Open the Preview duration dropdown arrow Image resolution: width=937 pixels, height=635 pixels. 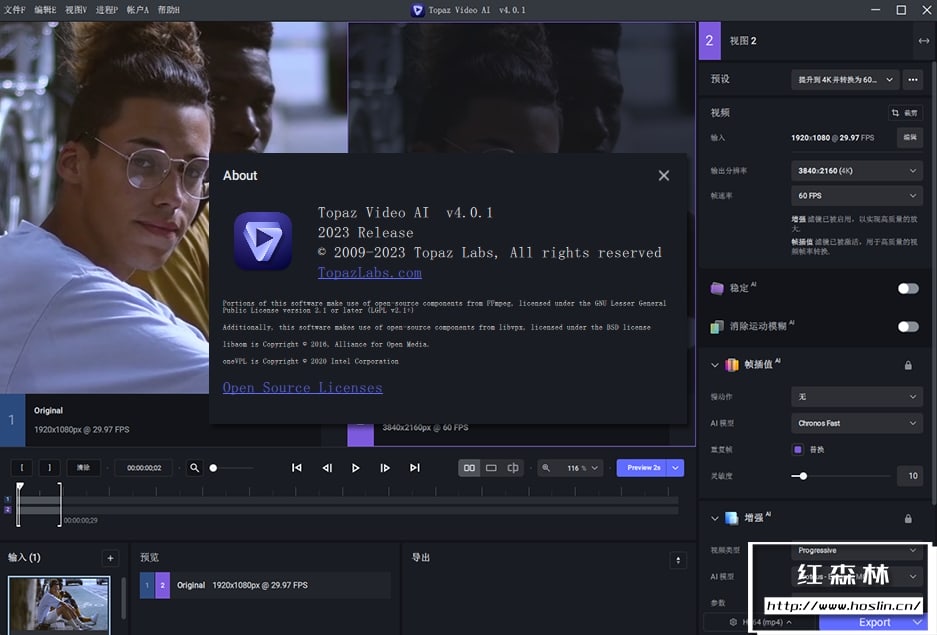675,468
